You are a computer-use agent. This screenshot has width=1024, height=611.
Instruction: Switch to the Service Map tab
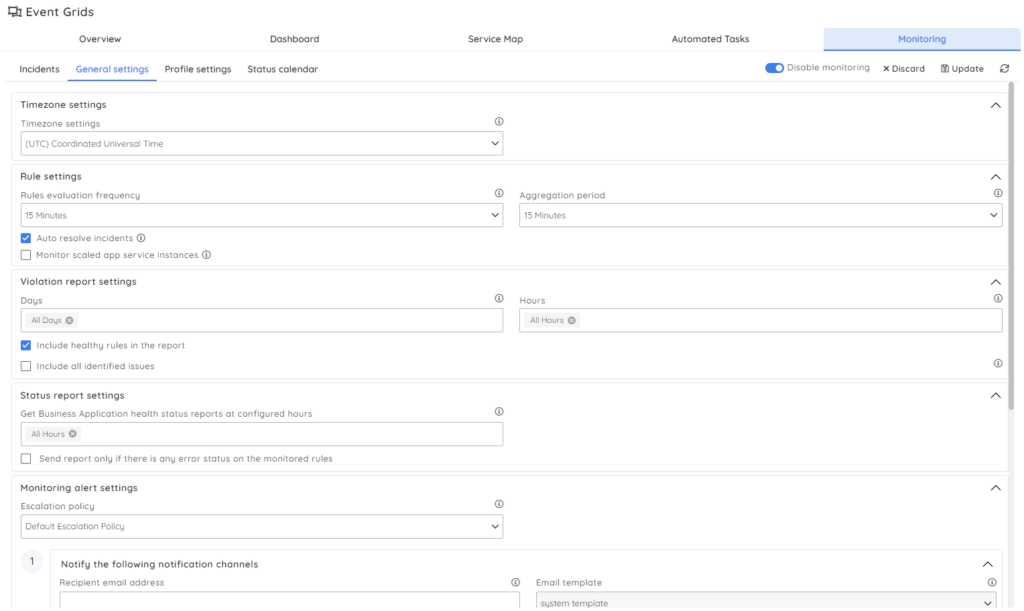[x=495, y=39]
